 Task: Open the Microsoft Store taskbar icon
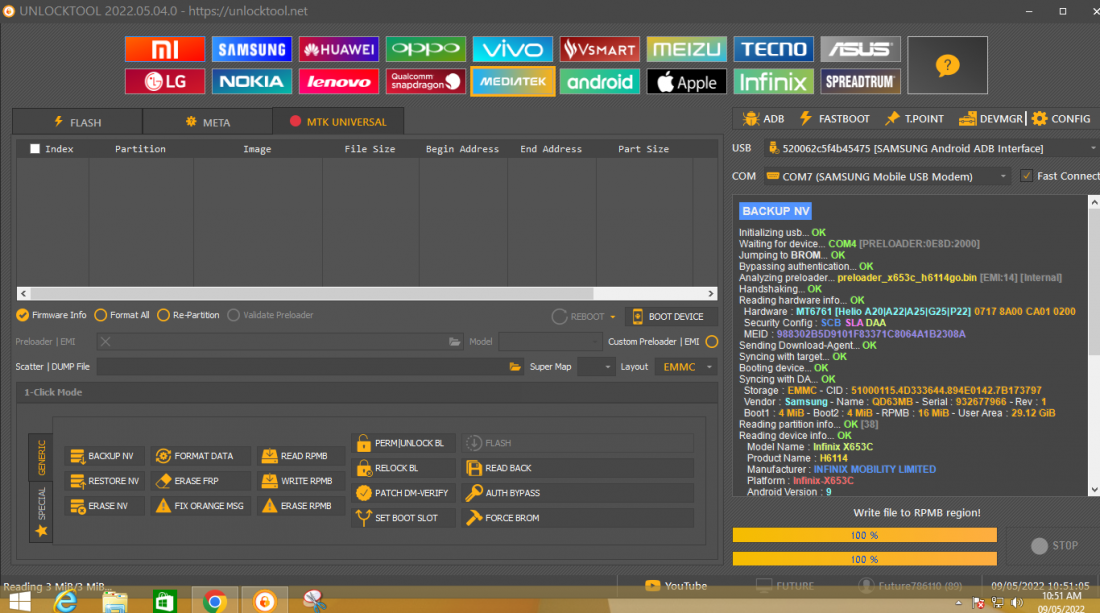[x=164, y=601]
